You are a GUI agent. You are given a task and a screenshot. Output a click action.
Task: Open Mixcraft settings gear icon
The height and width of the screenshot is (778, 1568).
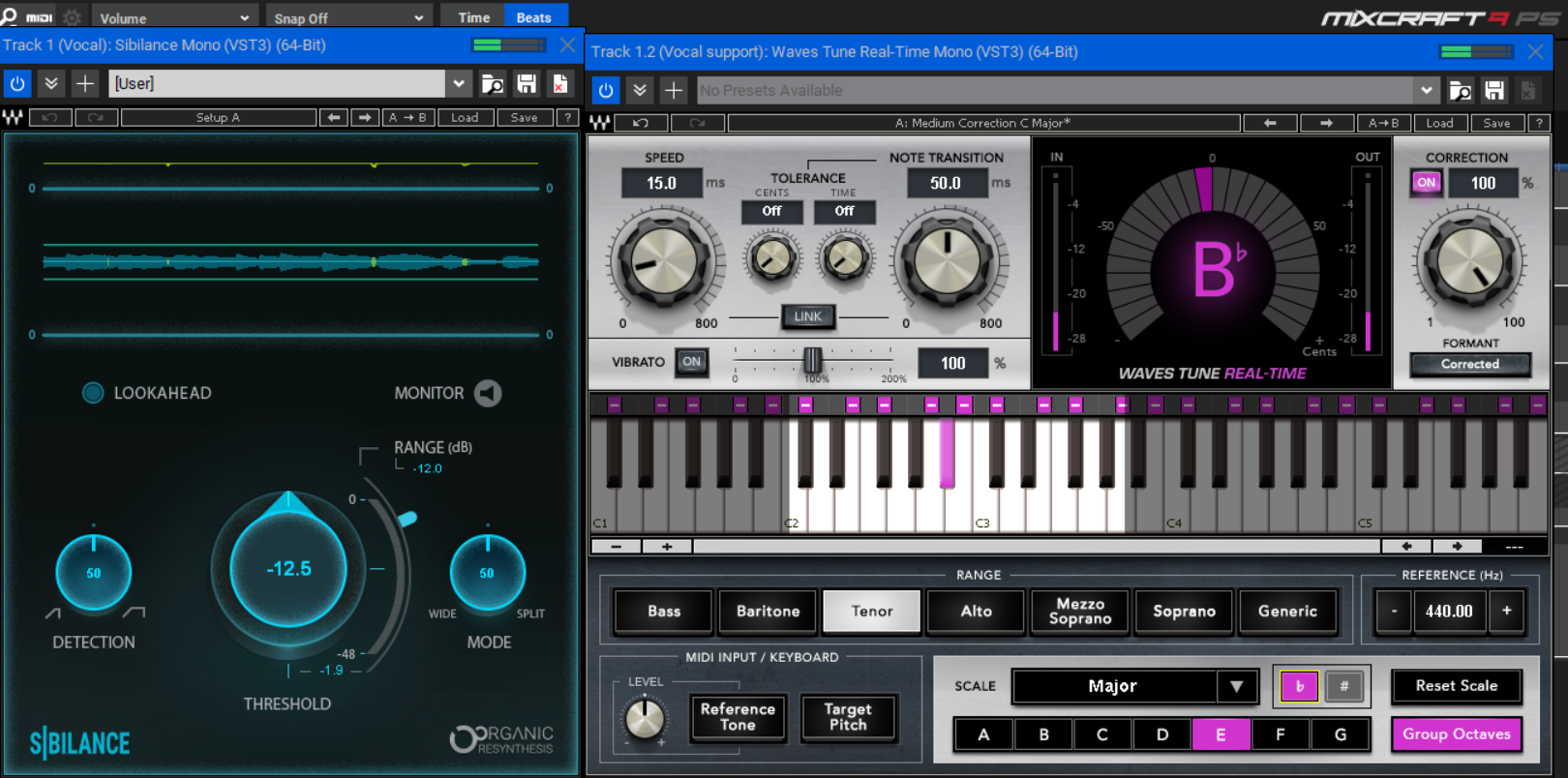72,16
